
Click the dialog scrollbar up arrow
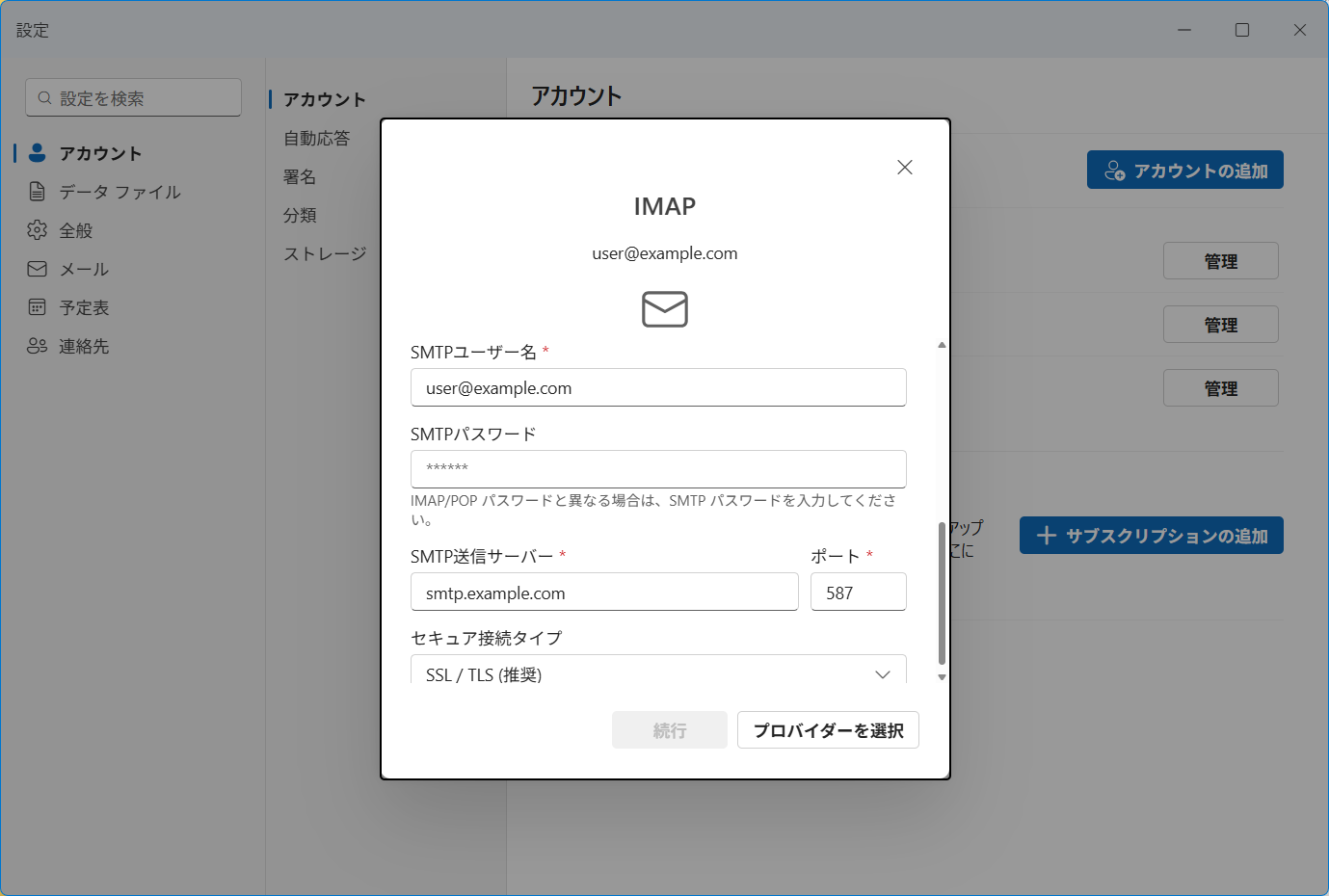pos(942,345)
